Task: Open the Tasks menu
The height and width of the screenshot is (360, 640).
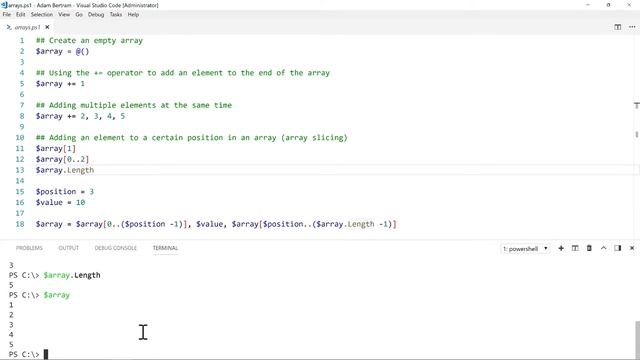Action: (x=116, y=14)
